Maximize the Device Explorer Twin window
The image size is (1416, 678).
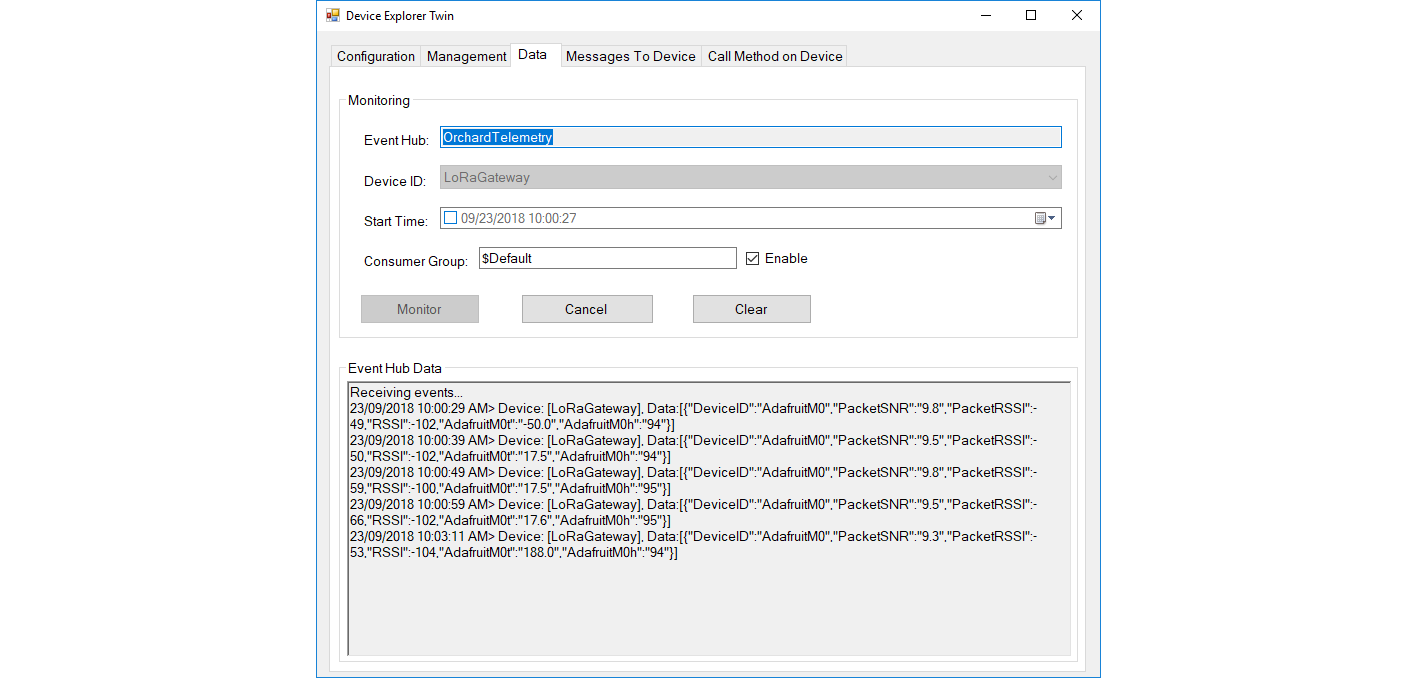click(1031, 16)
